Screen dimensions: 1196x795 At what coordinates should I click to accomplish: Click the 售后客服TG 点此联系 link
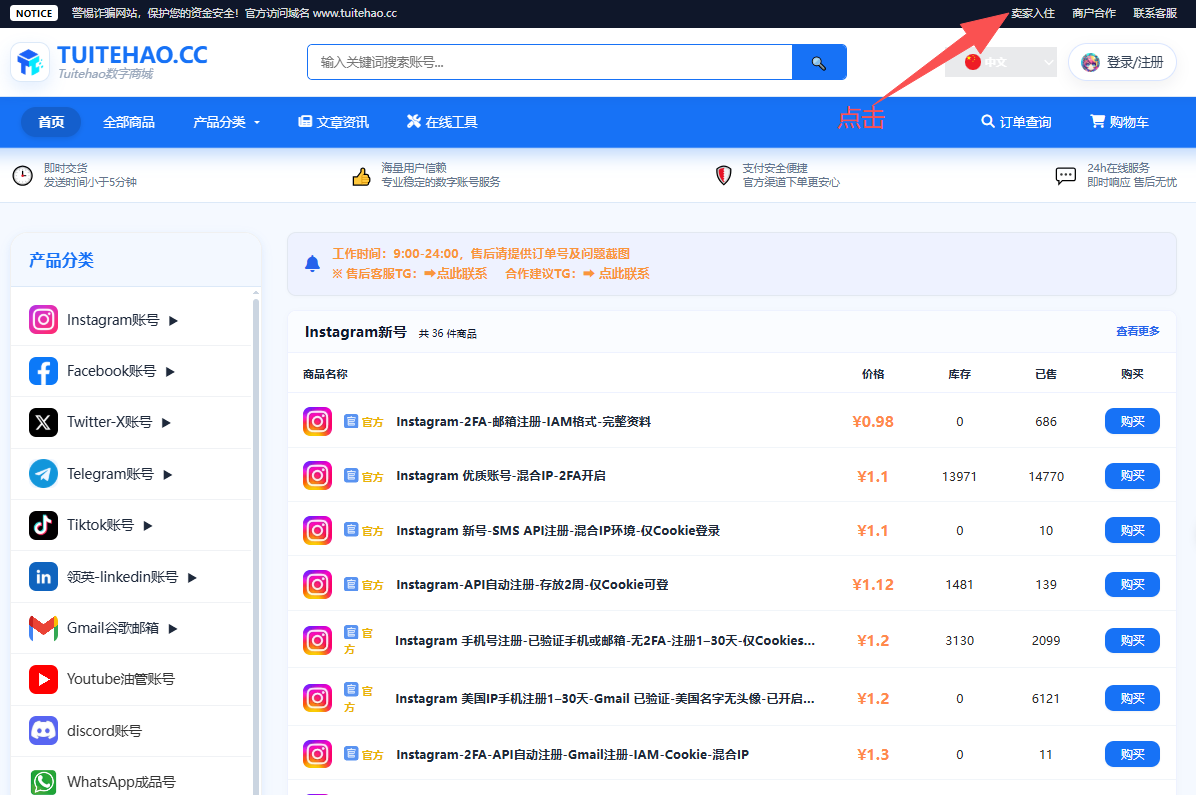461,274
